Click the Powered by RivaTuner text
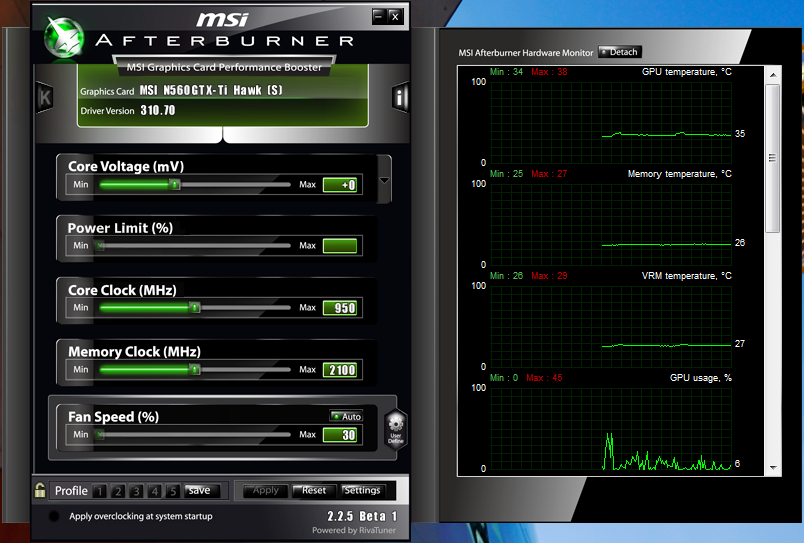The image size is (804, 543). pyautogui.click(x=354, y=530)
